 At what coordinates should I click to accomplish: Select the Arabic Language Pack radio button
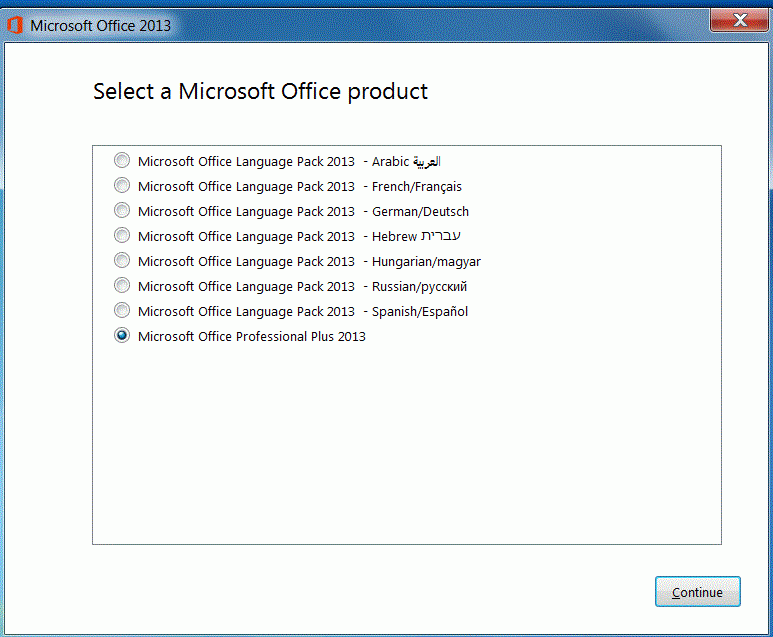pos(122,160)
